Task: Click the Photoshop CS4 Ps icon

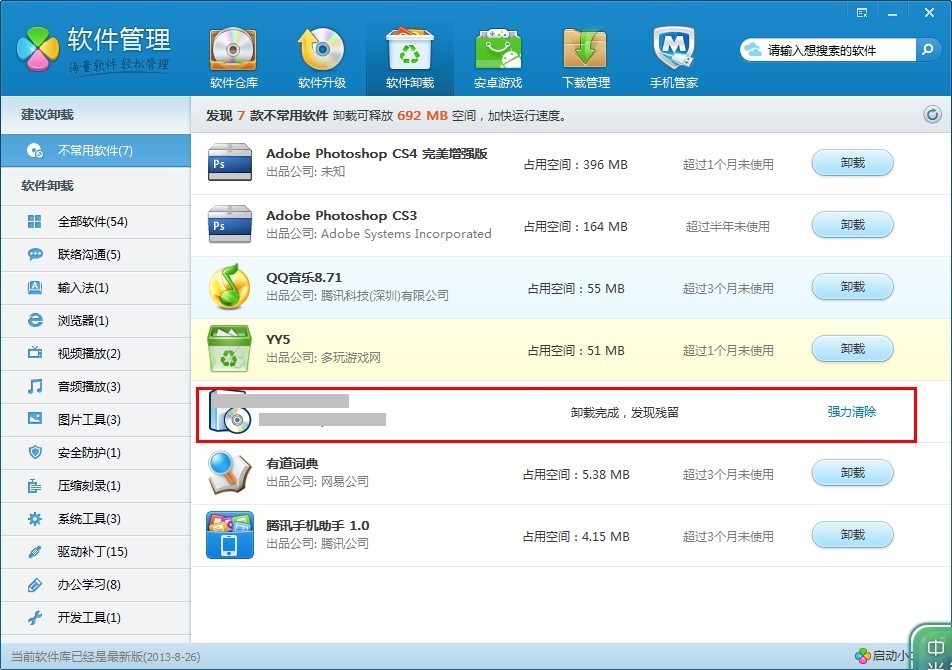Action: click(230, 163)
